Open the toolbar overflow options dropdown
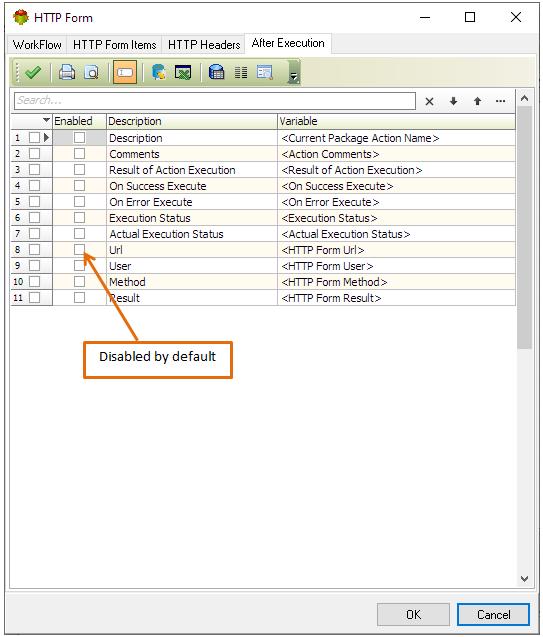This screenshot has width=543, height=637. point(294,76)
